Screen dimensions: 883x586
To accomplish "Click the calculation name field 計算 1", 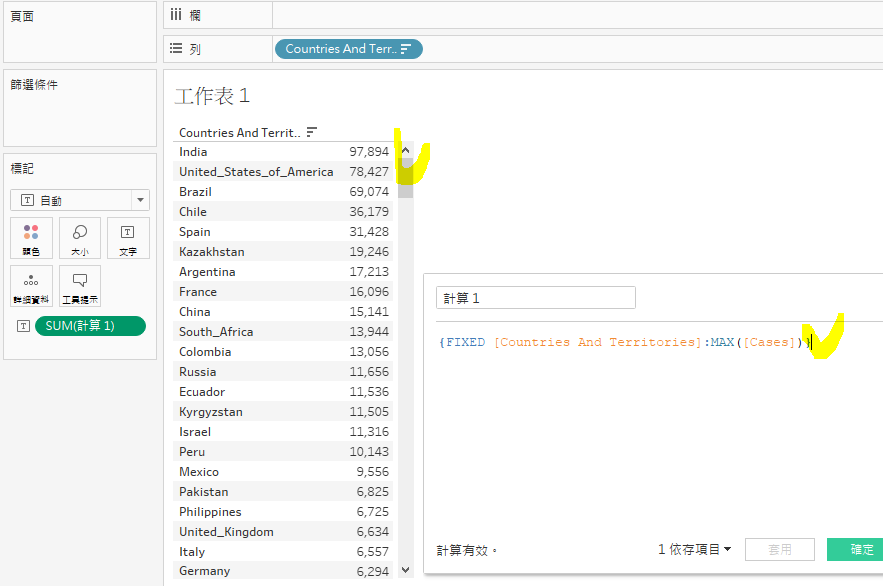I will [536, 298].
